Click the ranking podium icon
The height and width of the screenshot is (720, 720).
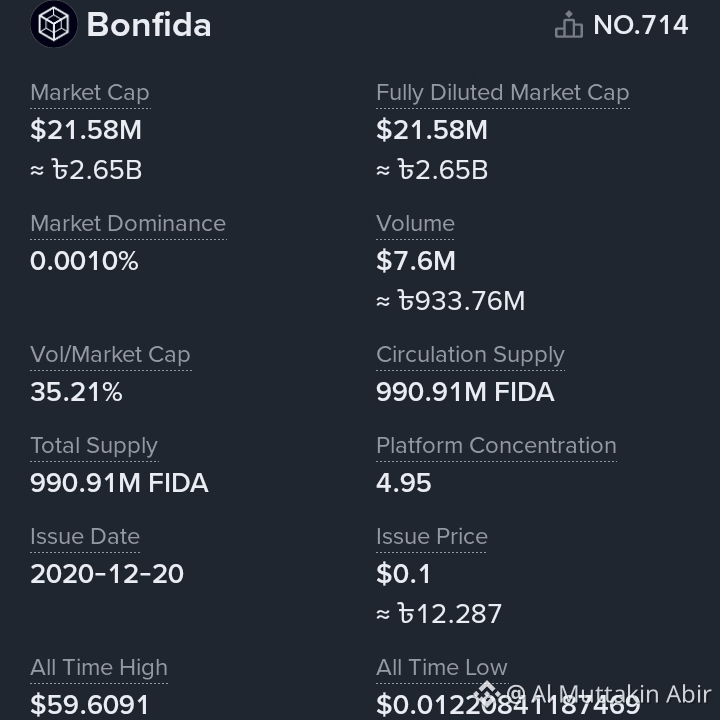[x=568, y=24]
